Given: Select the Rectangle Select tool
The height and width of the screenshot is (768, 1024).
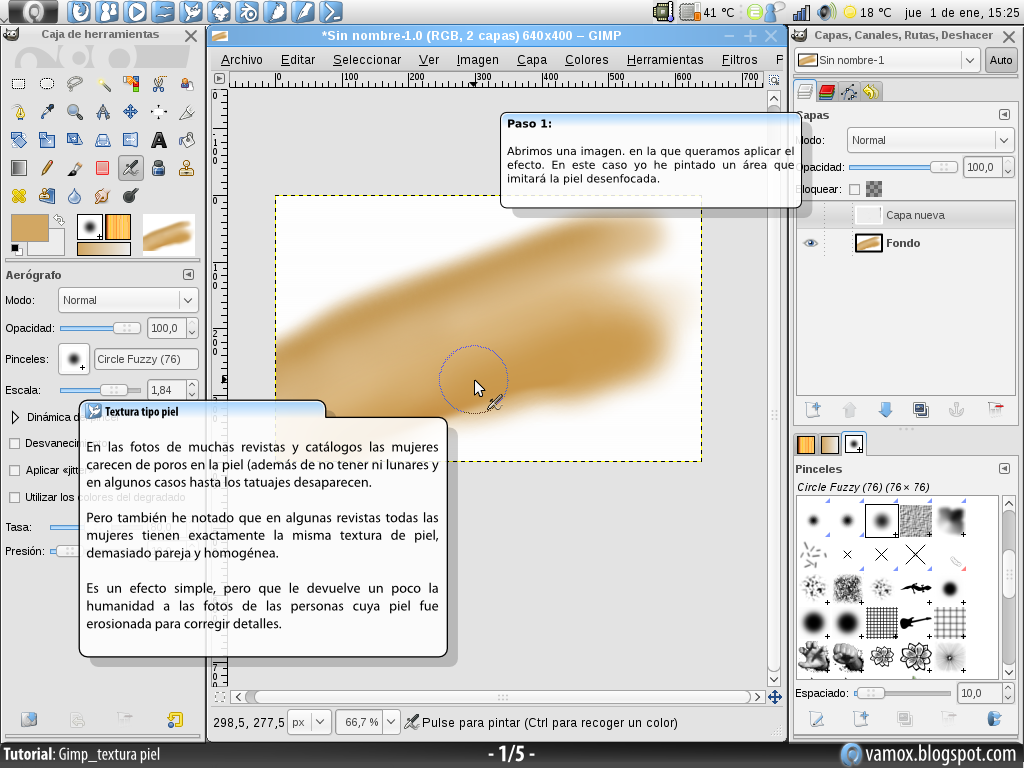Looking at the screenshot, I should tap(18, 84).
